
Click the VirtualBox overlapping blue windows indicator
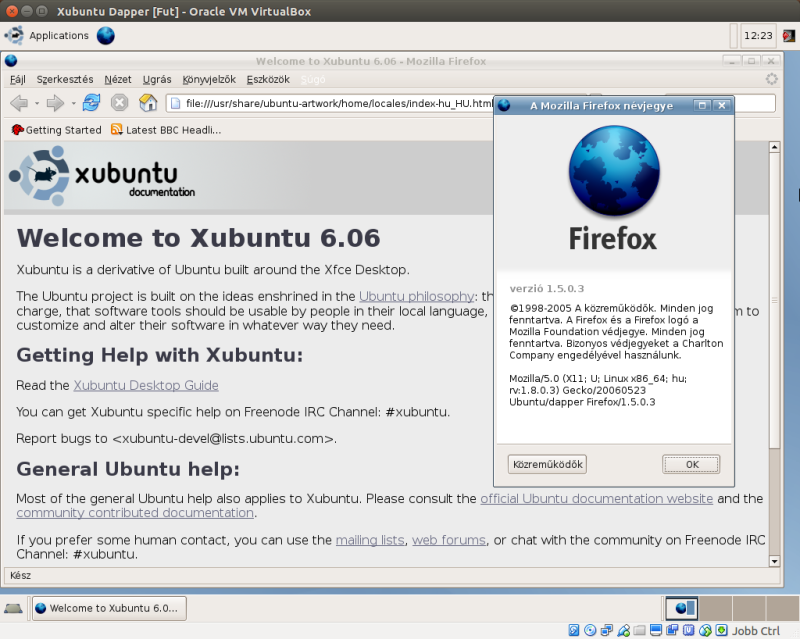coord(672,631)
